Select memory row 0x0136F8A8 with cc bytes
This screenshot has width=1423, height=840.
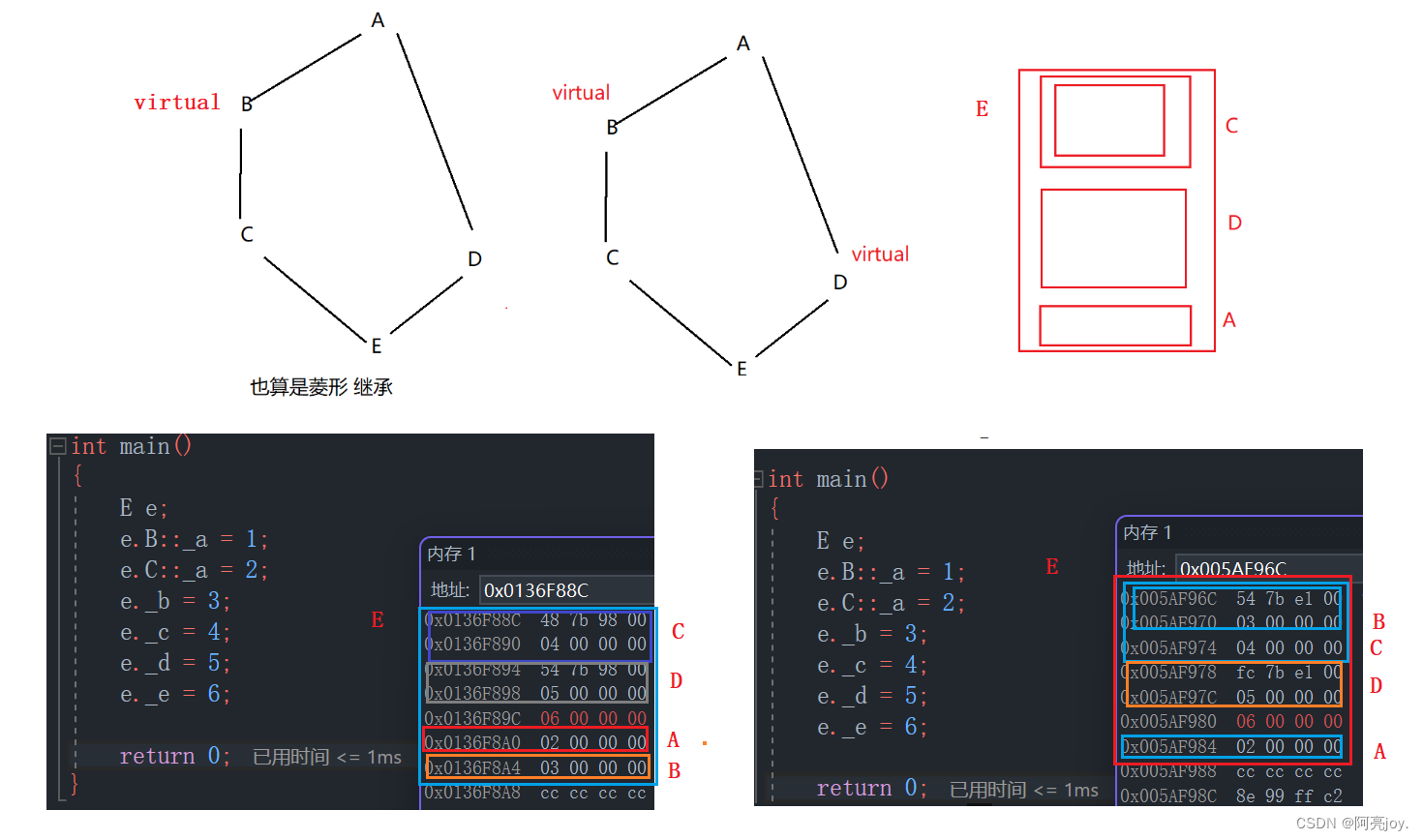(x=536, y=793)
